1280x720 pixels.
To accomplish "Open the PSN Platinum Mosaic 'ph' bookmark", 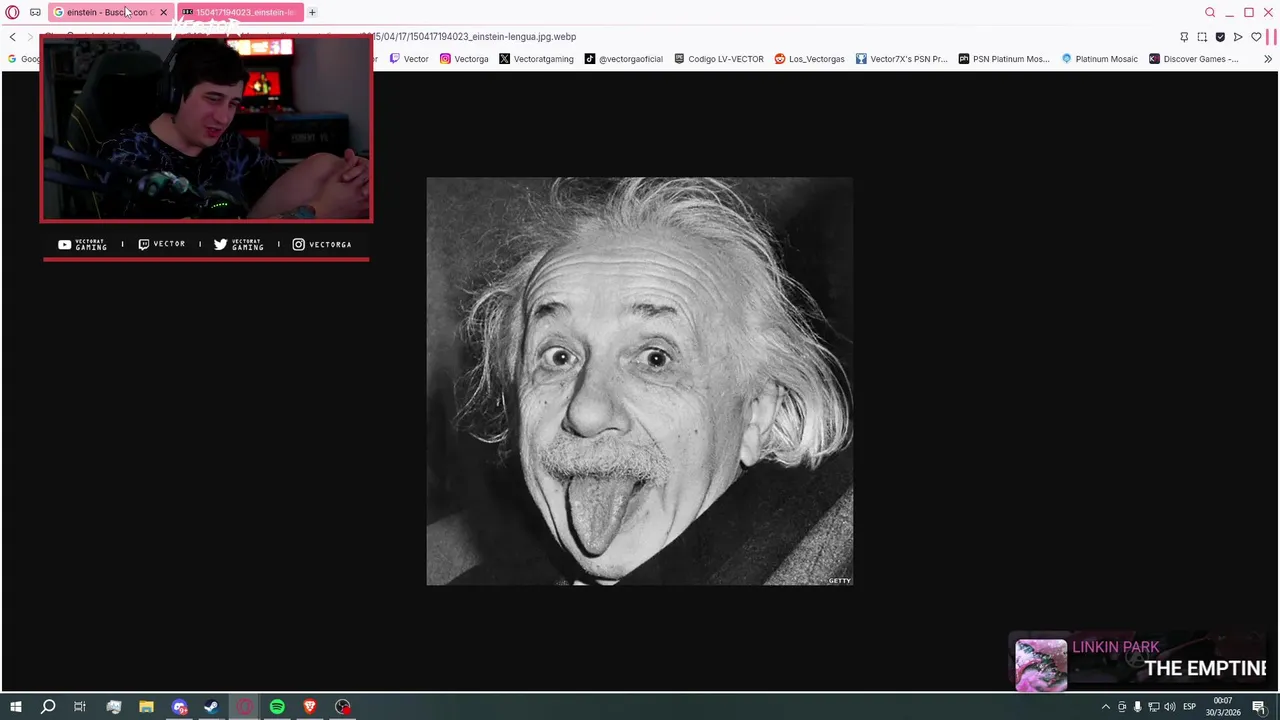I will (x=1004, y=59).
